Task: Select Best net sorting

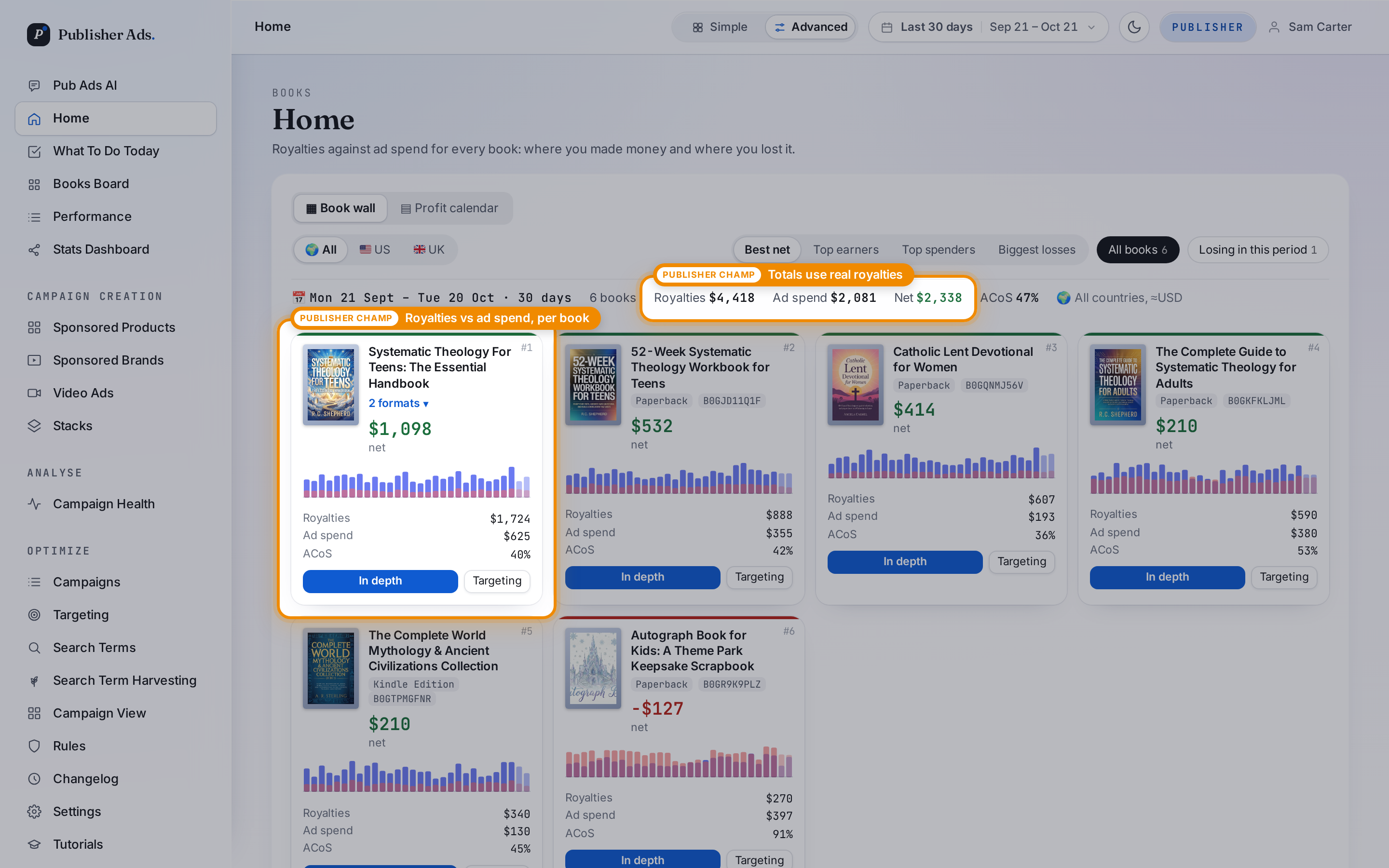Action: click(767, 250)
